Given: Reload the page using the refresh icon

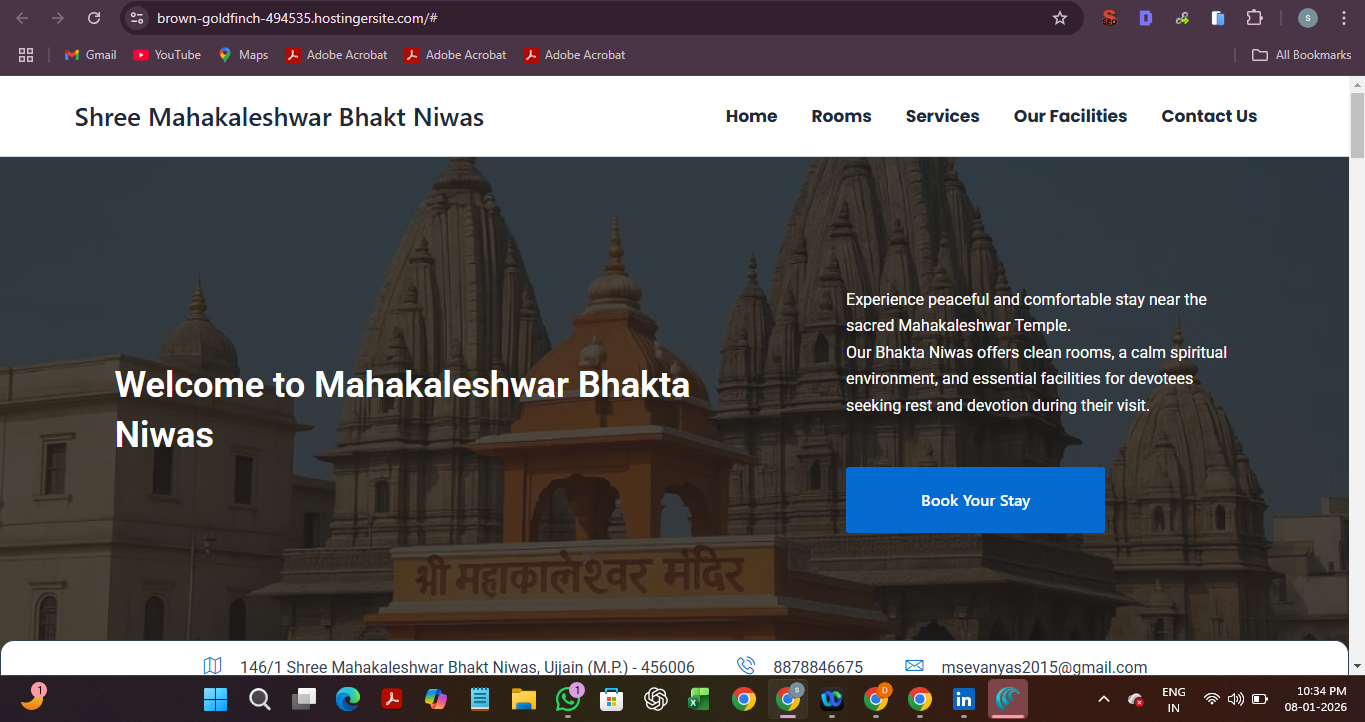Looking at the screenshot, I should 94,18.
